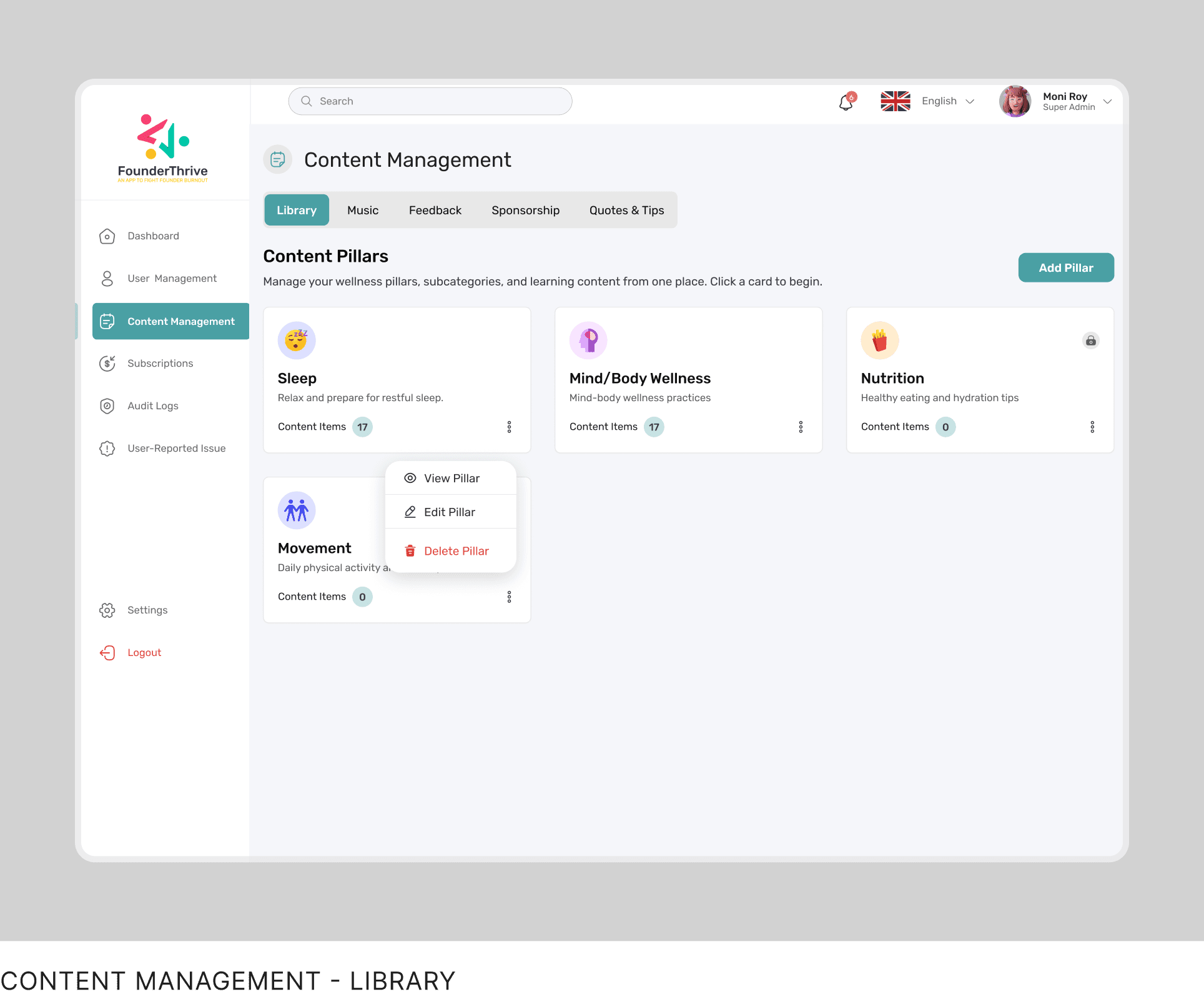Open Nutrition card three-dot menu
The height and width of the screenshot is (999, 1204).
(x=1092, y=427)
